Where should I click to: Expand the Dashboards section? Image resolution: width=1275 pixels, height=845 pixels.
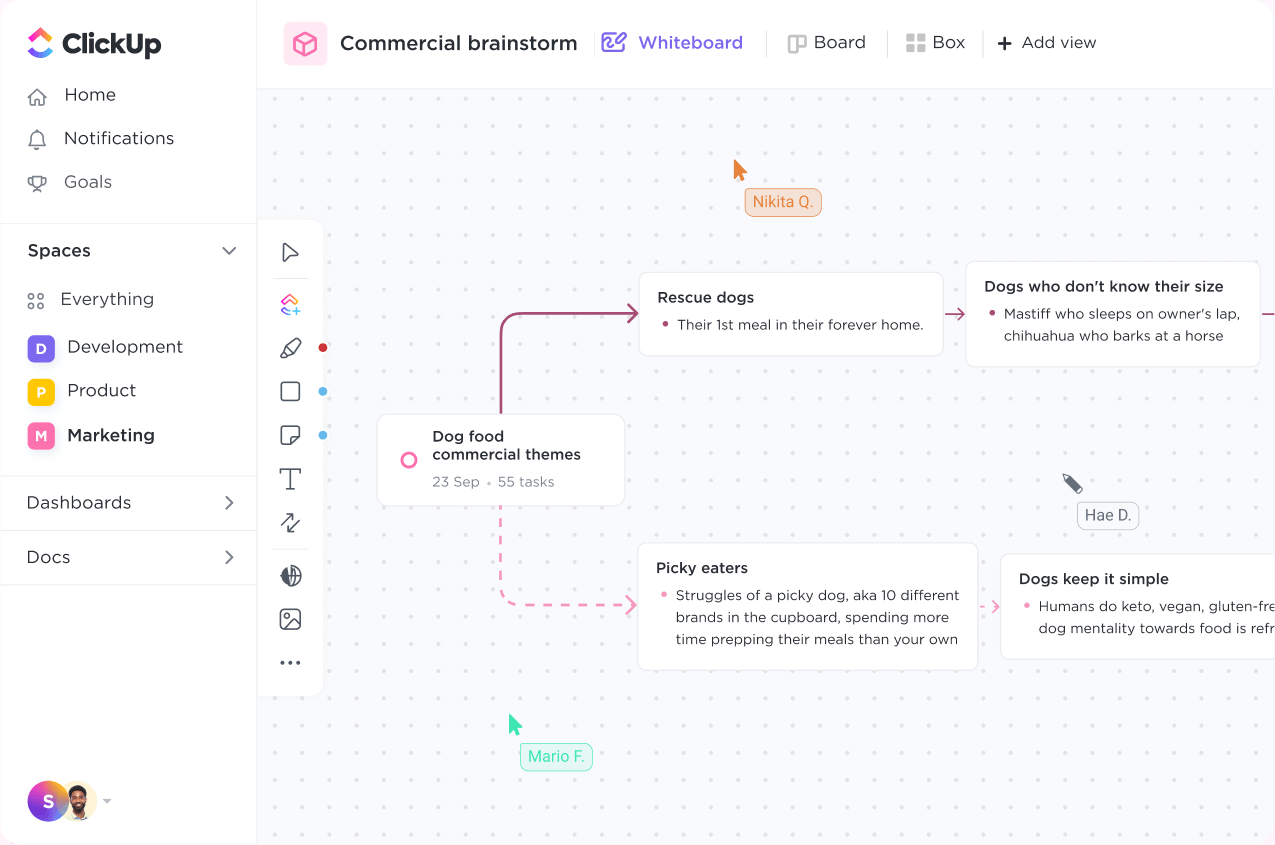click(x=229, y=503)
